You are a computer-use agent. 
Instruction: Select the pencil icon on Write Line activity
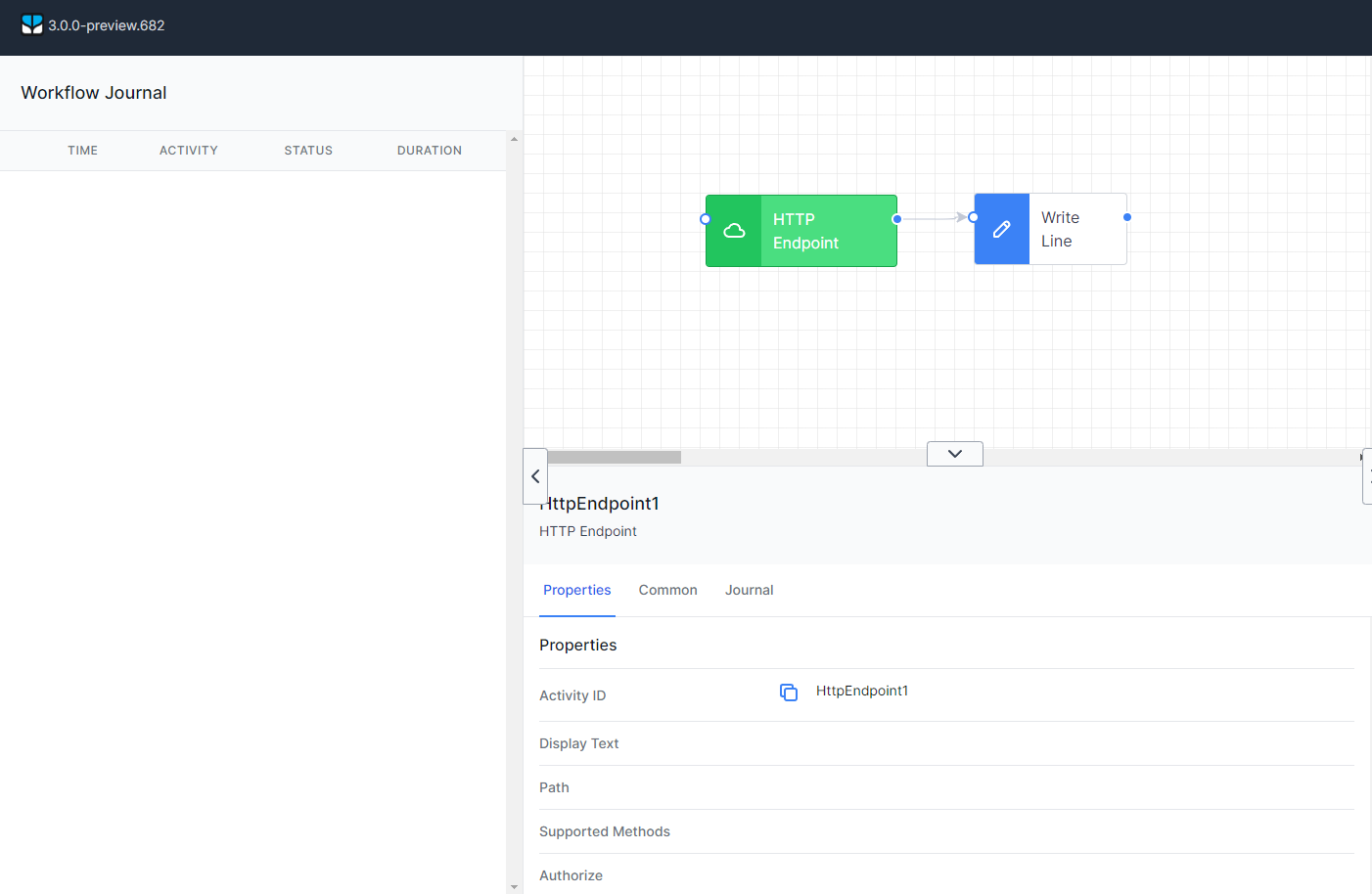[1001, 228]
